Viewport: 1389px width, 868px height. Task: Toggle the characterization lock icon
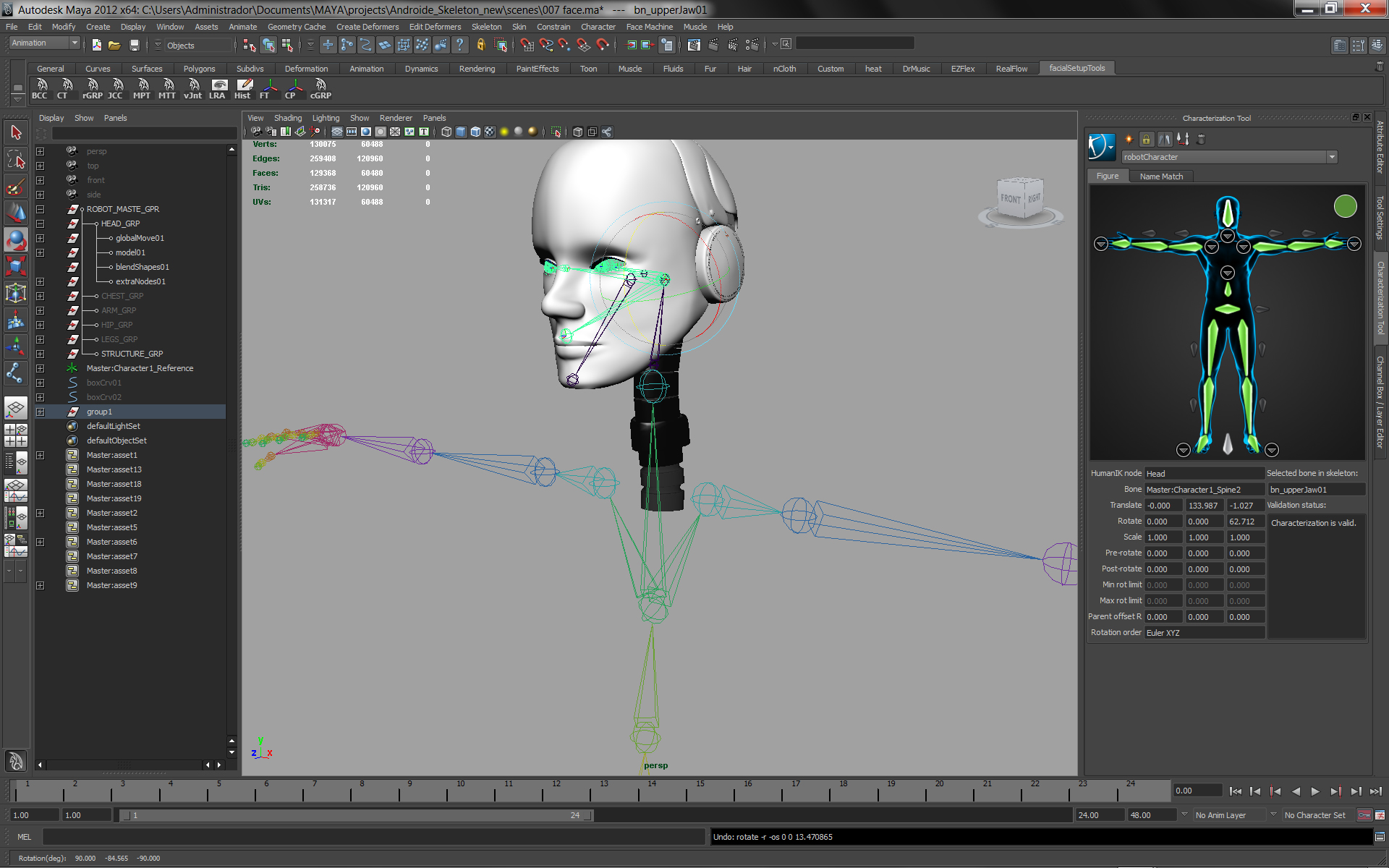pos(1146,139)
